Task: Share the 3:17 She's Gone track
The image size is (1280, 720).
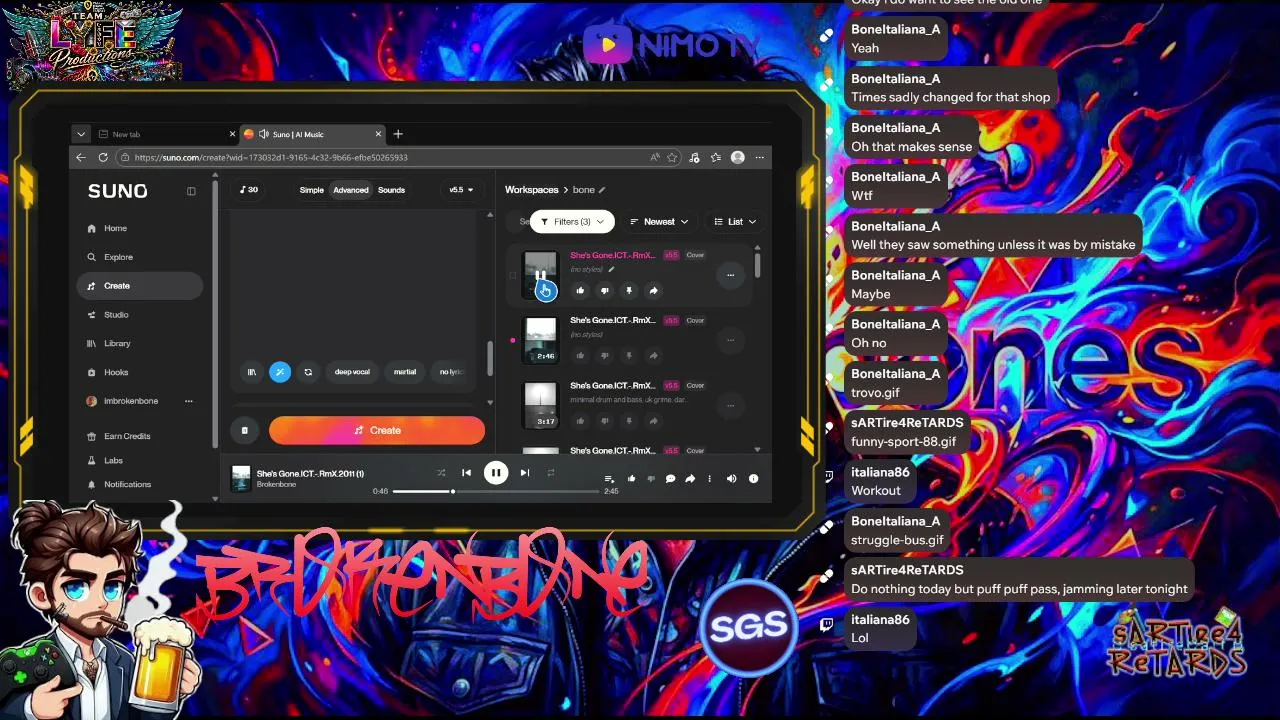Action: [653, 421]
